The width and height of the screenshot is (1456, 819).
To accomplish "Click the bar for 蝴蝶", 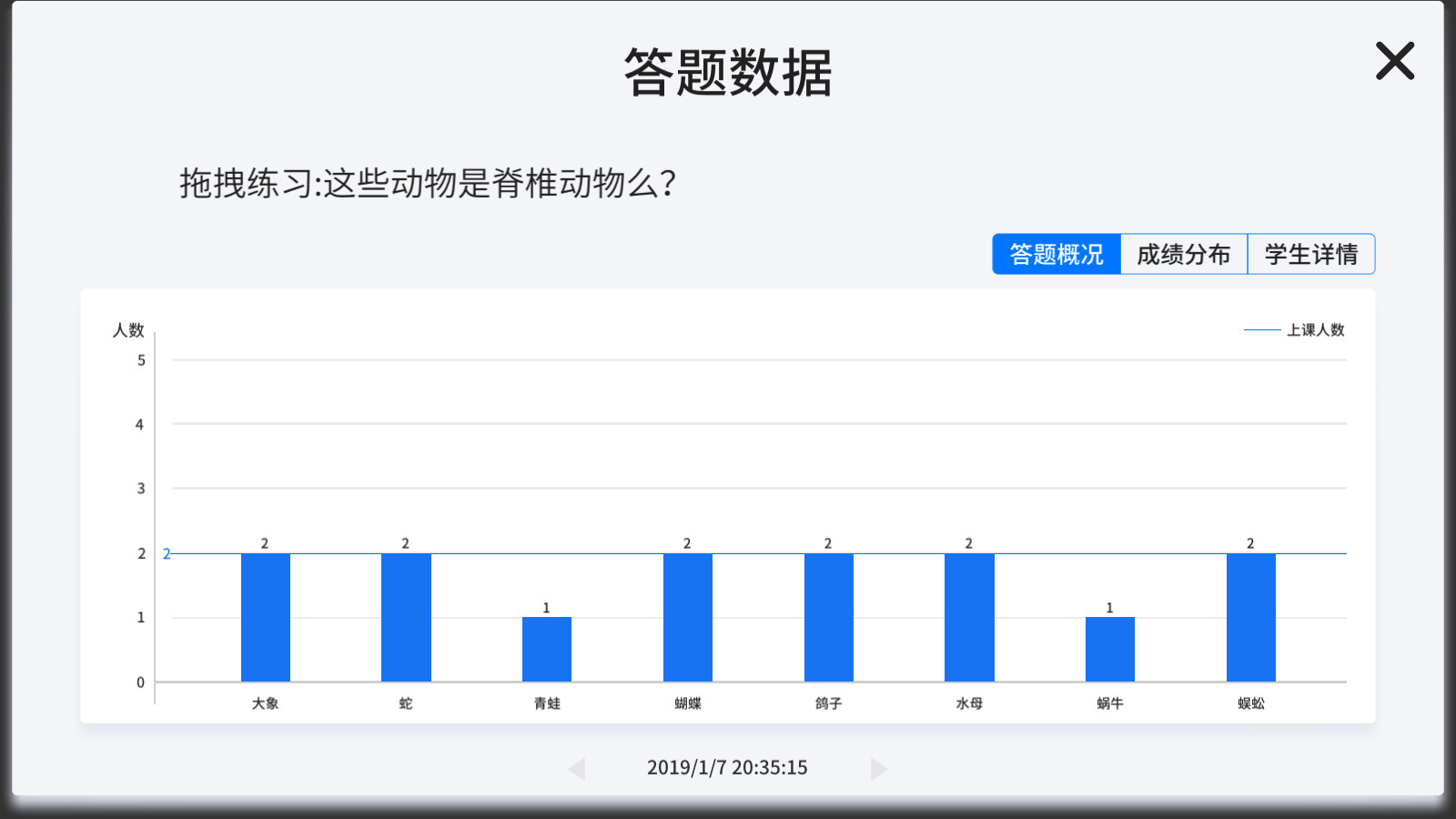I will click(687, 614).
